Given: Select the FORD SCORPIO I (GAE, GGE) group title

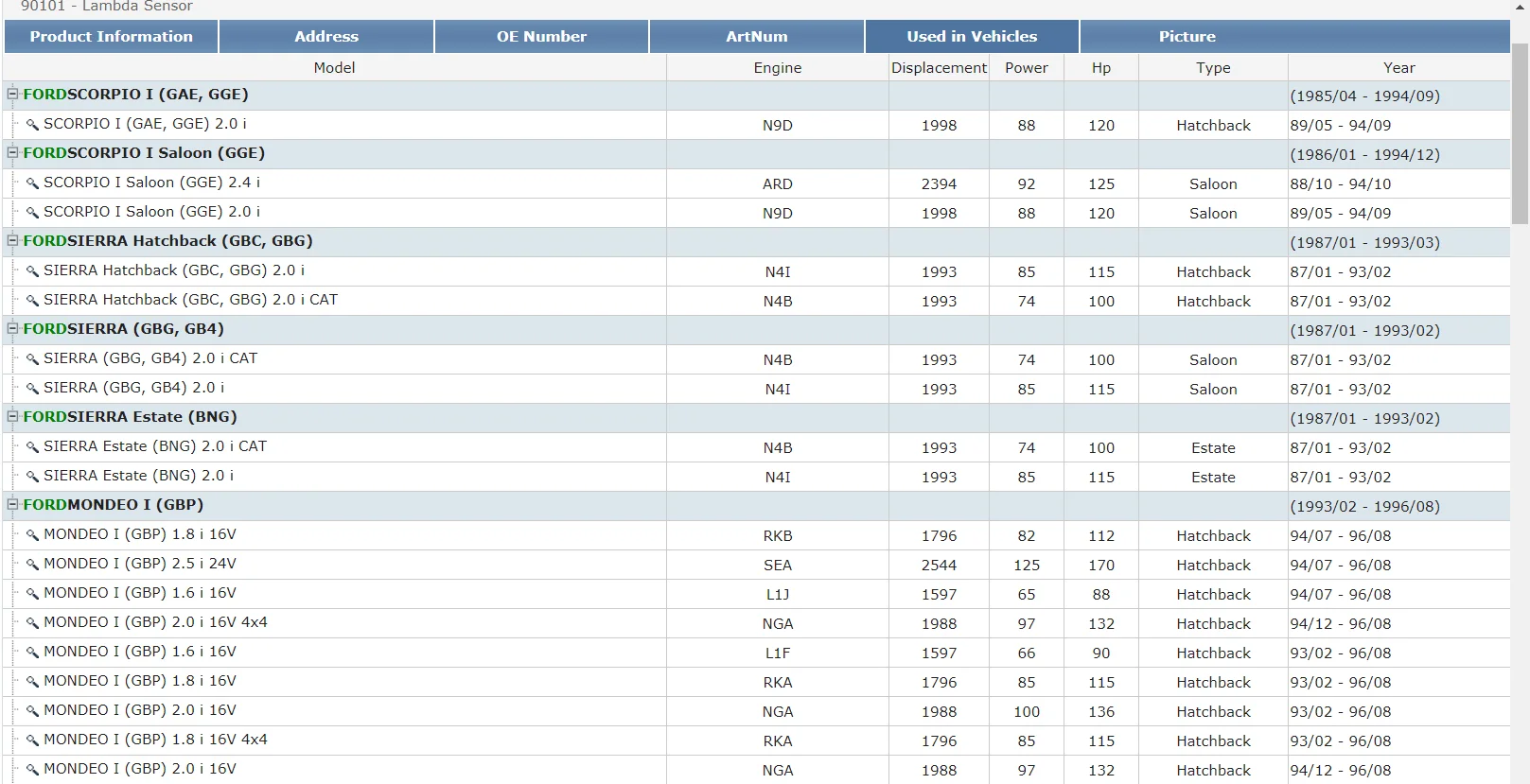Looking at the screenshot, I should point(135,95).
